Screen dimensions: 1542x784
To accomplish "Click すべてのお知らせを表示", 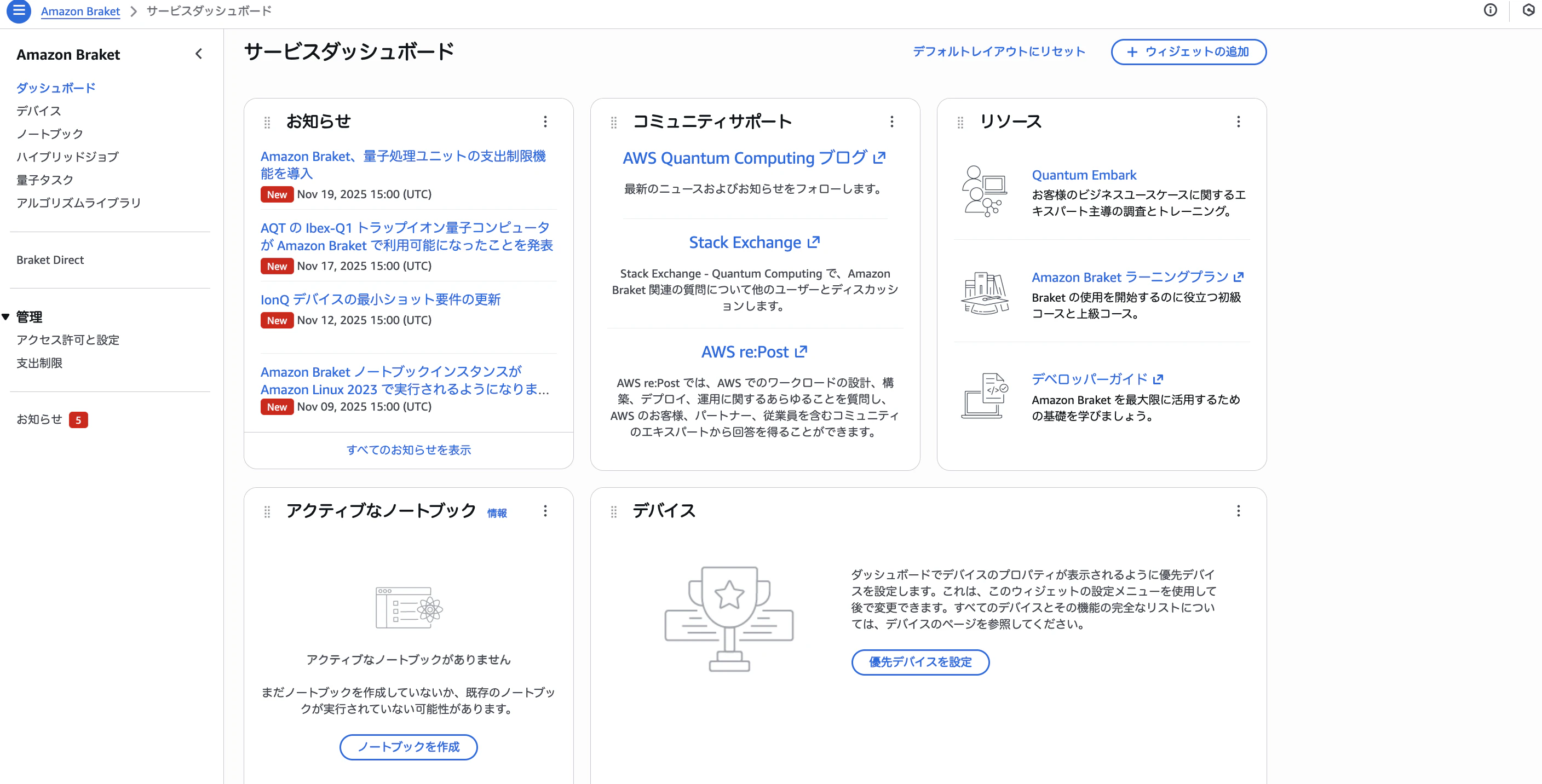I will [409, 449].
